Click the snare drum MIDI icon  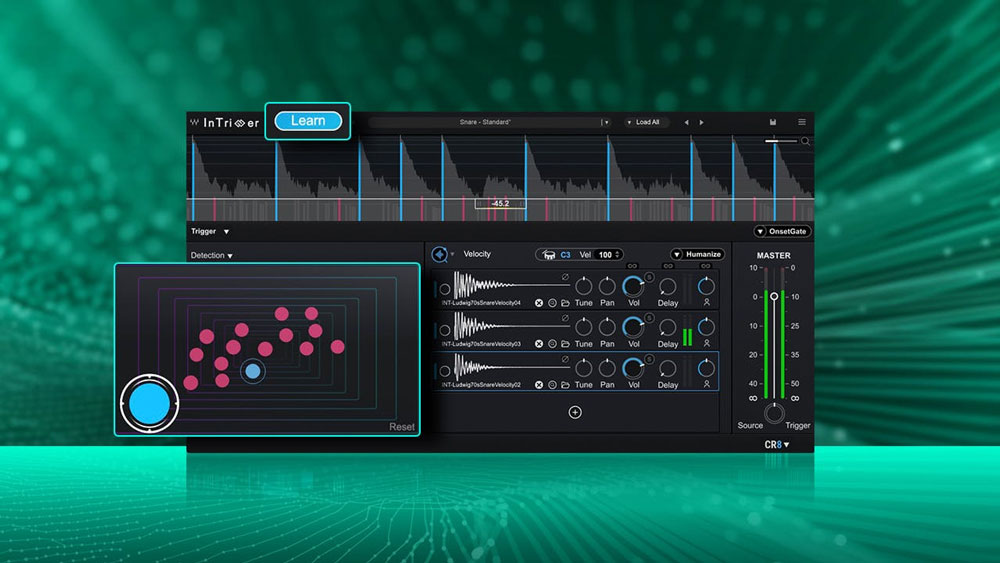tap(548, 255)
